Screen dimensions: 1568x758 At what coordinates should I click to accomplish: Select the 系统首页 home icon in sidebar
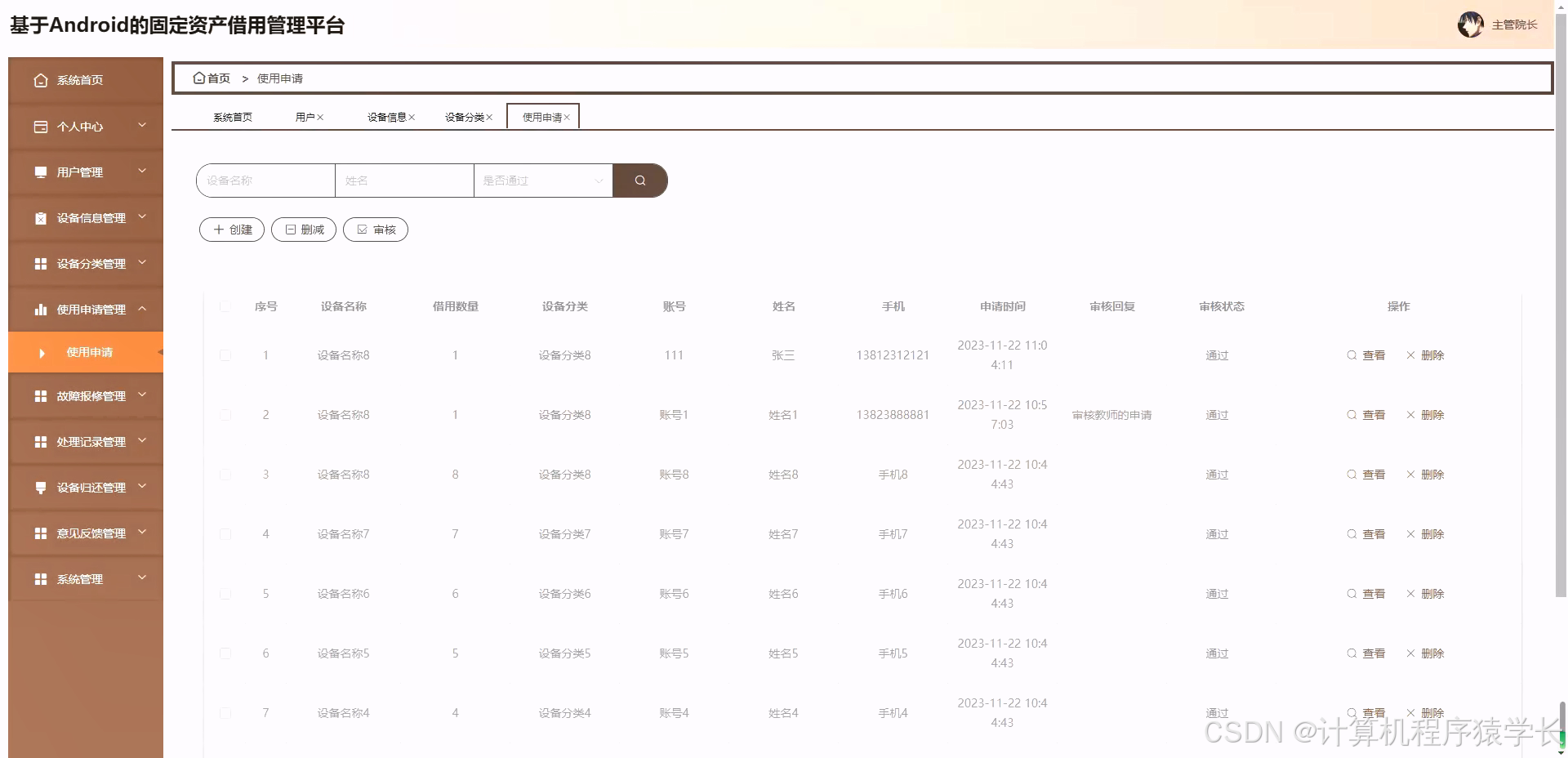(41, 80)
